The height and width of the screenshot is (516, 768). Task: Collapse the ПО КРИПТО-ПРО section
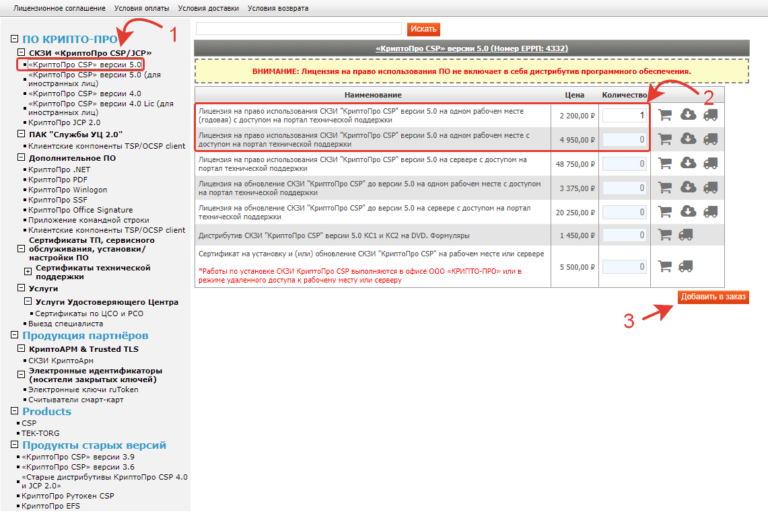pyautogui.click(x=14, y=39)
